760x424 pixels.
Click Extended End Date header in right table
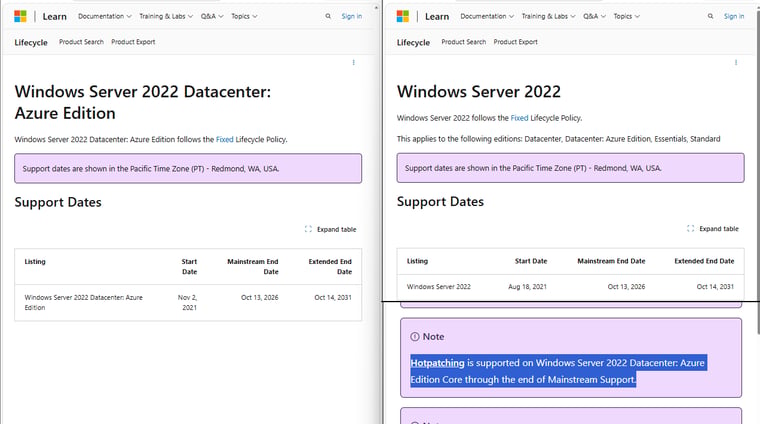[x=704, y=261]
